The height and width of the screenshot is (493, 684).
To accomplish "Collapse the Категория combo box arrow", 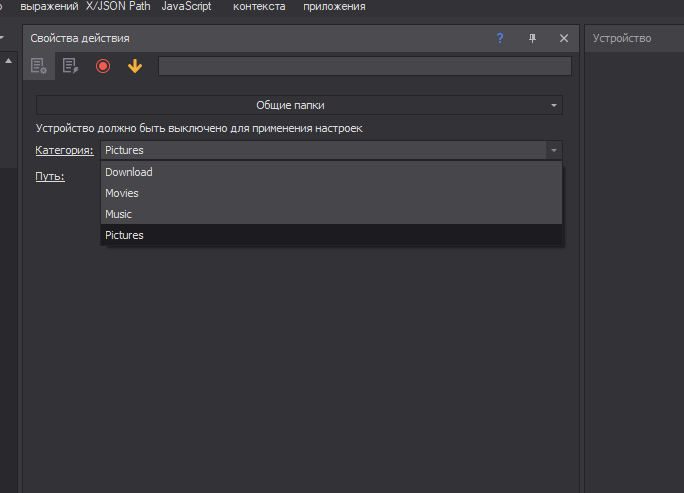I will click(x=553, y=150).
